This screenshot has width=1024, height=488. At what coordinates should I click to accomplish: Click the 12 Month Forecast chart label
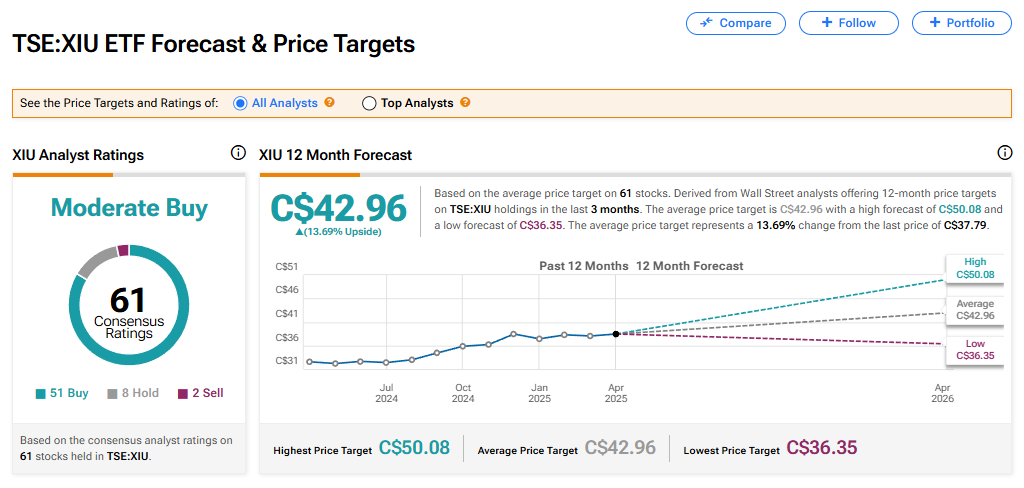point(690,266)
